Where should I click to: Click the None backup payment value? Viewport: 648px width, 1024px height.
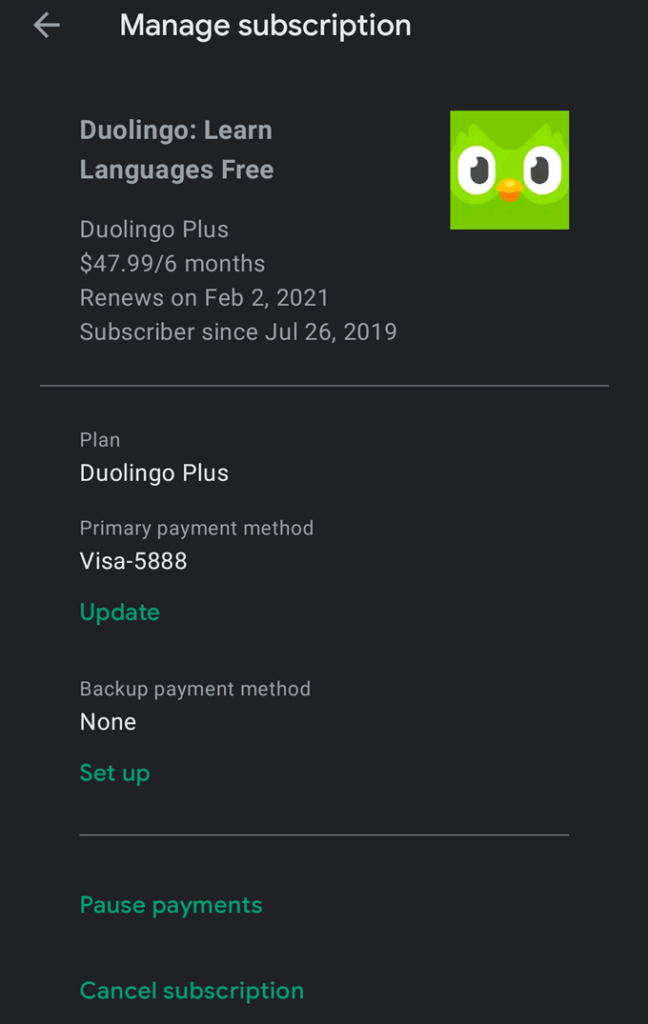click(107, 721)
